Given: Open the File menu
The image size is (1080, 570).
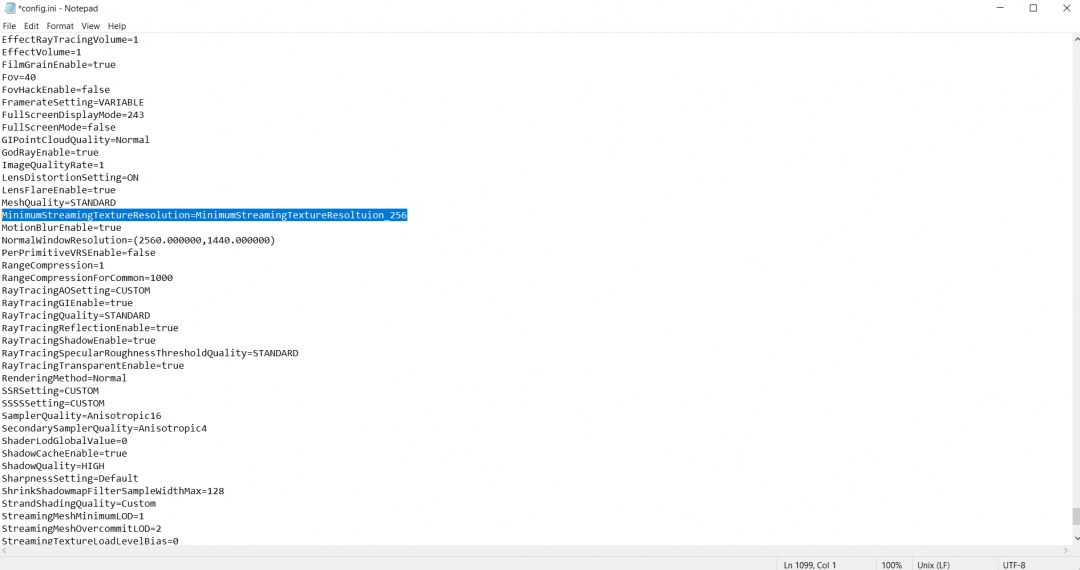Looking at the screenshot, I should [x=10, y=26].
